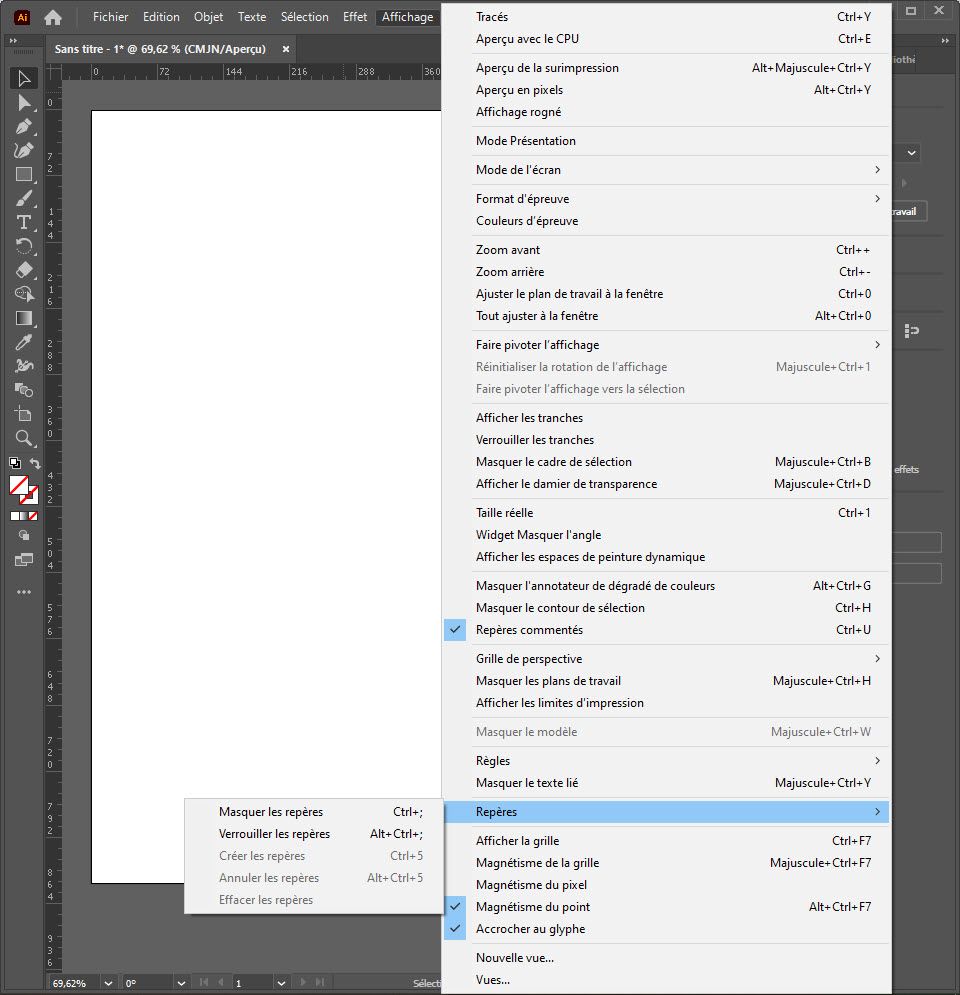Go to Illustrator Home screen
Screen dimensions: 960x995
point(53,17)
